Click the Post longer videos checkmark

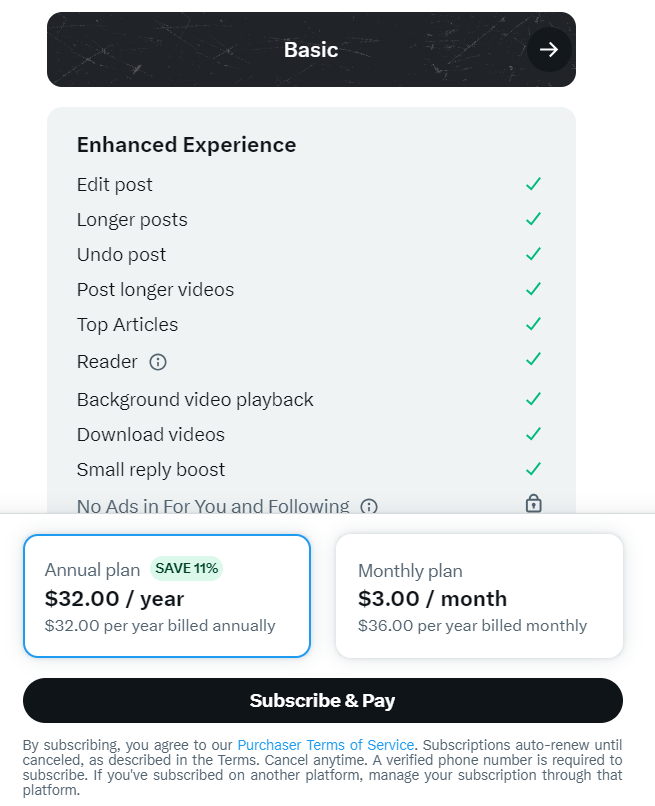point(534,289)
